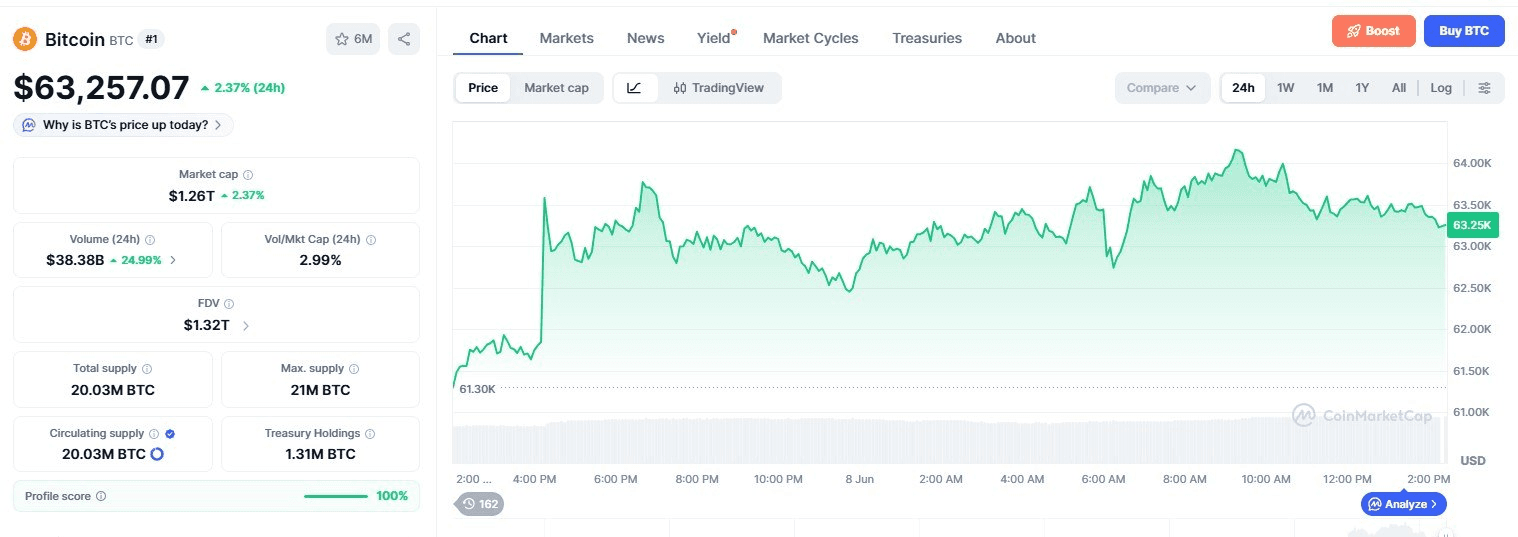The height and width of the screenshot is (537, 1518).
Task: Click the Profile score info icon
Action: [x=101, y=496]
